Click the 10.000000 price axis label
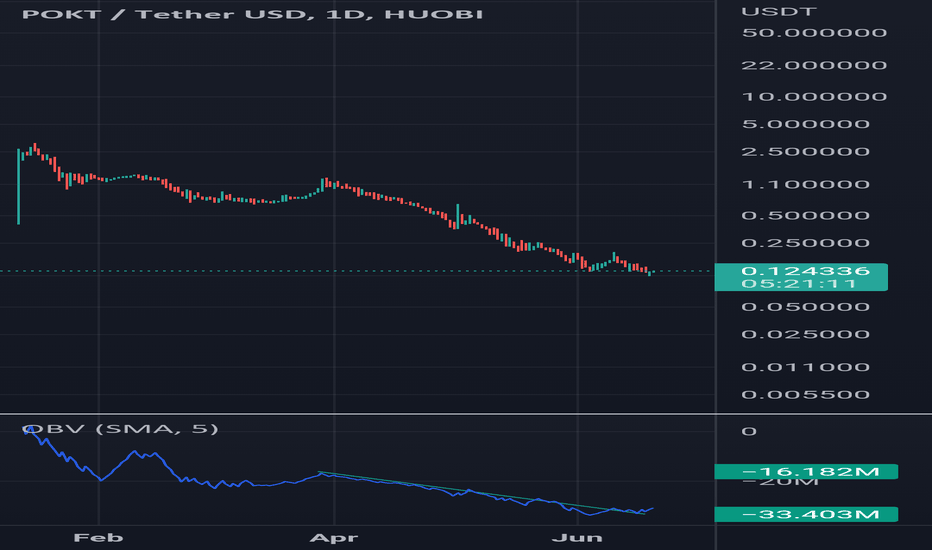 (x=814, y=96)
